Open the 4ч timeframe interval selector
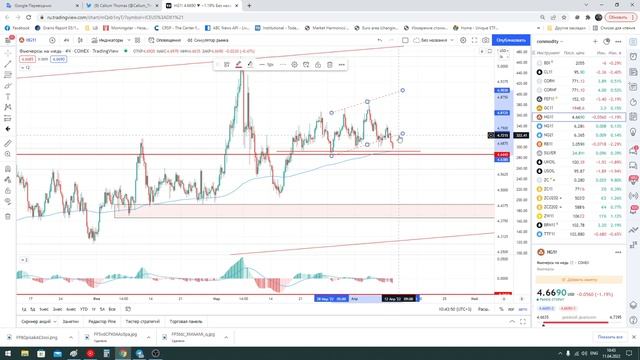Screen dimensions: 640x360 (x=66, y=40)
